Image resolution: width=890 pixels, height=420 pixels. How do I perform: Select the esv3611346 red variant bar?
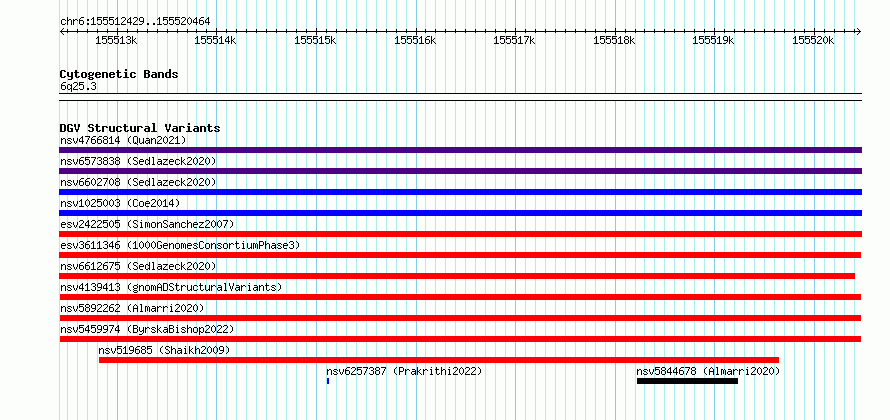tap(460, 255)
